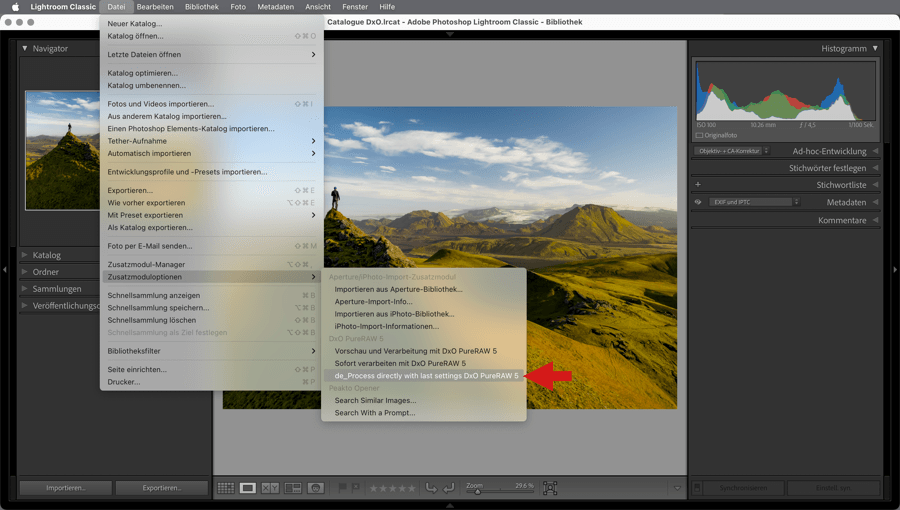Expand the Sammlungen panel
The image size is (900, 510).
(x=25, y=289)
